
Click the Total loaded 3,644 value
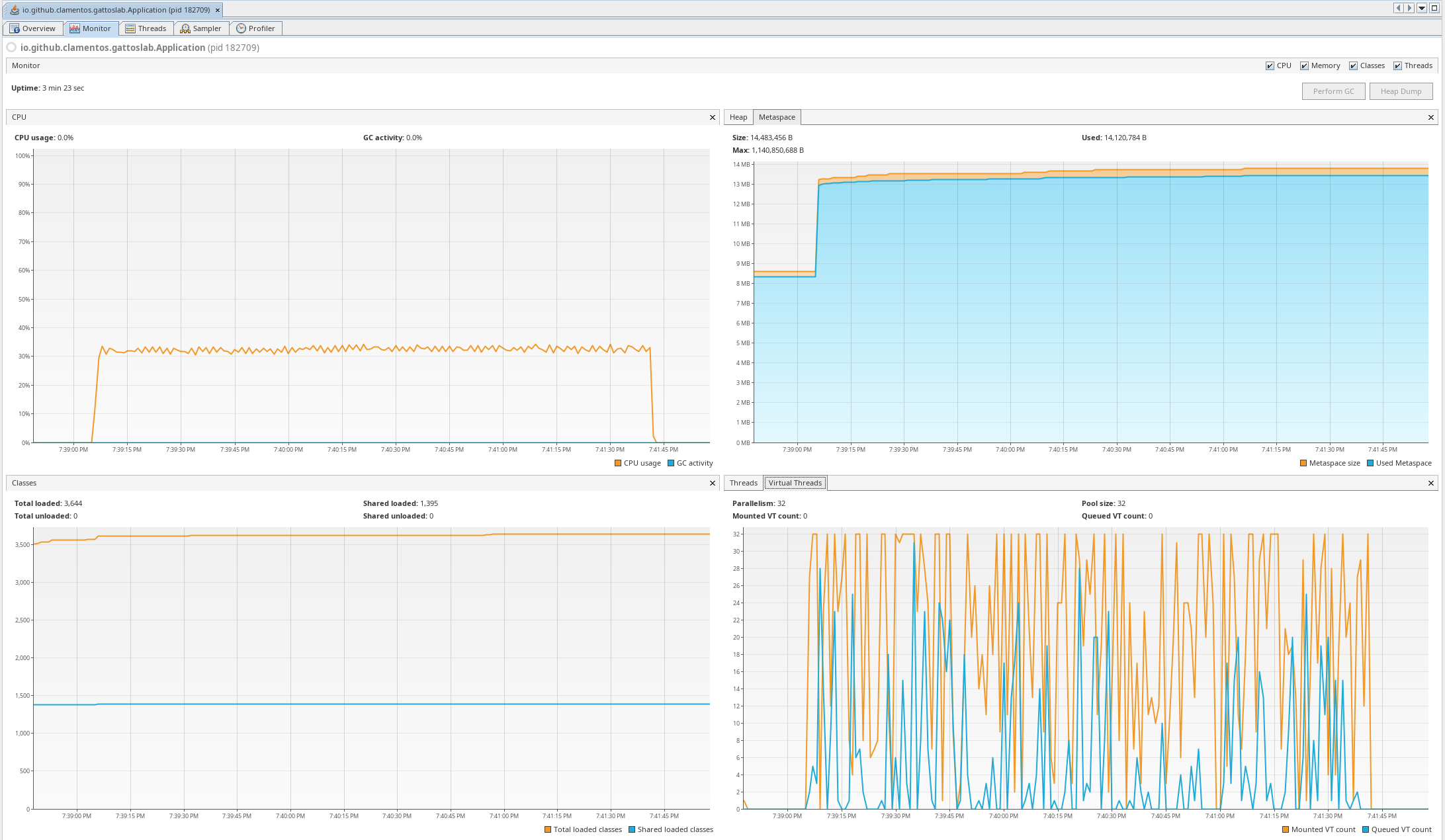point(73,503)
